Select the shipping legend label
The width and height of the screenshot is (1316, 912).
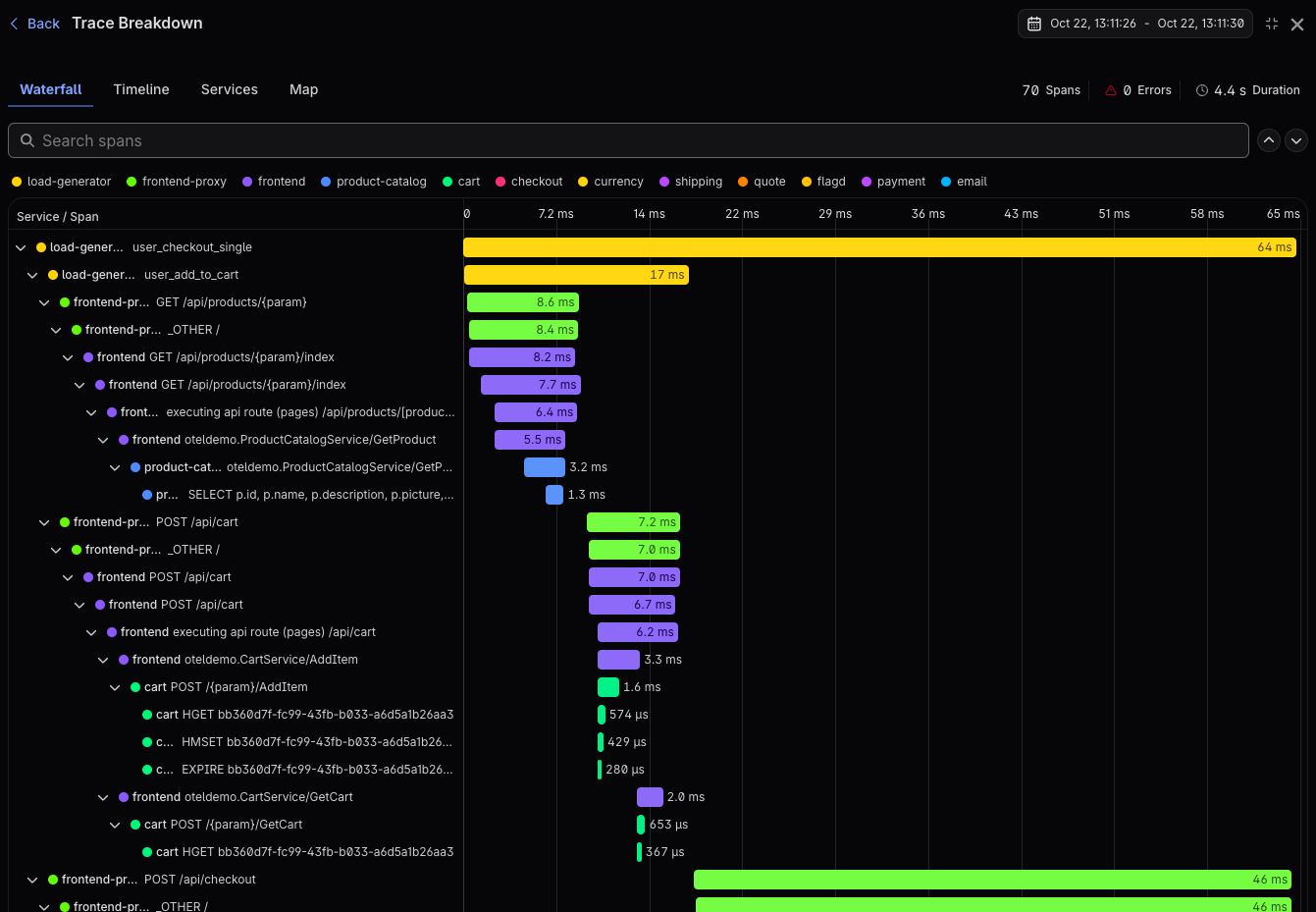699,182
